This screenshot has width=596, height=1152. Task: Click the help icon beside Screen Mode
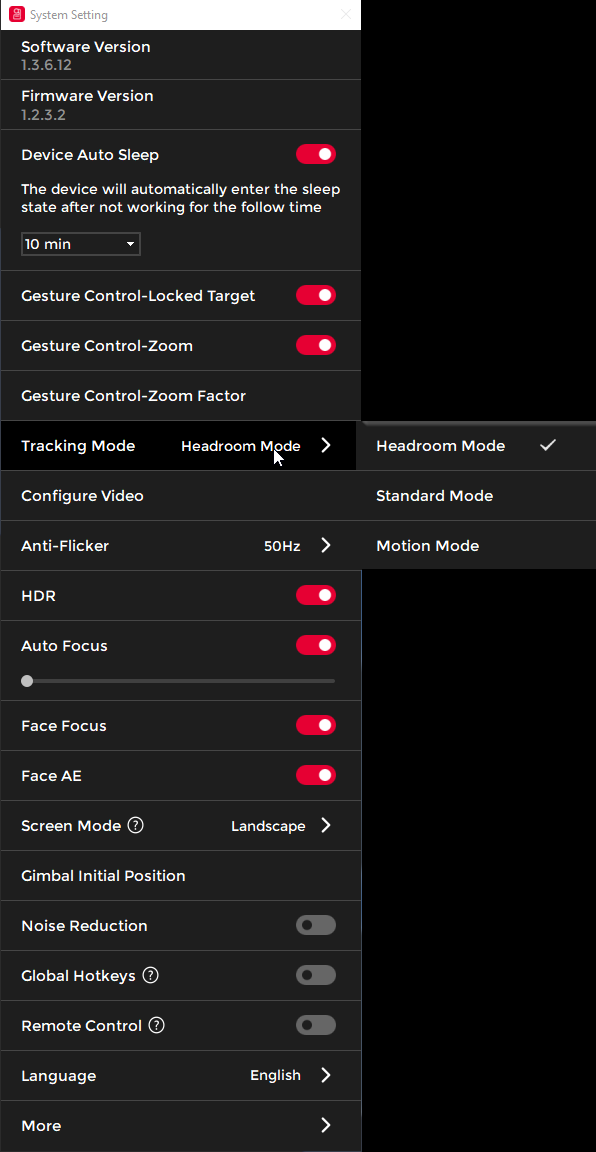click(135, 825)
